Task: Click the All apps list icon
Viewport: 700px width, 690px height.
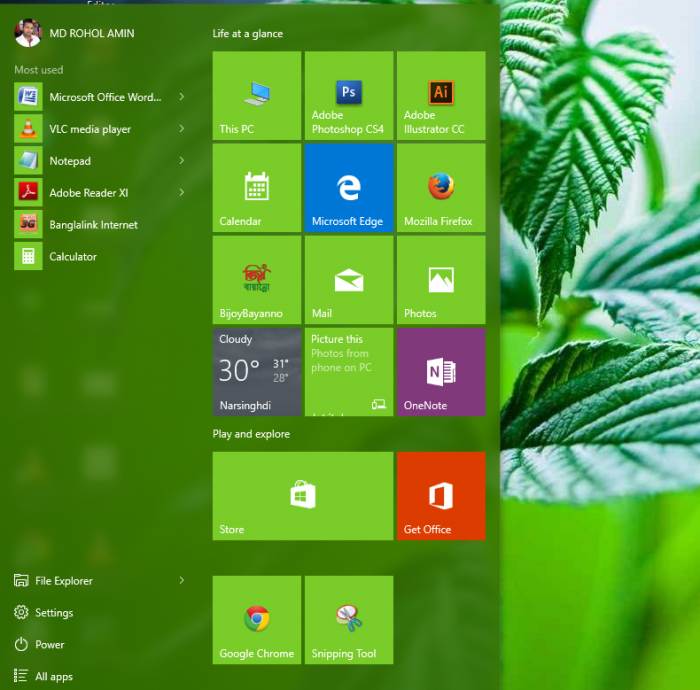Action: [x=21, y=676]
